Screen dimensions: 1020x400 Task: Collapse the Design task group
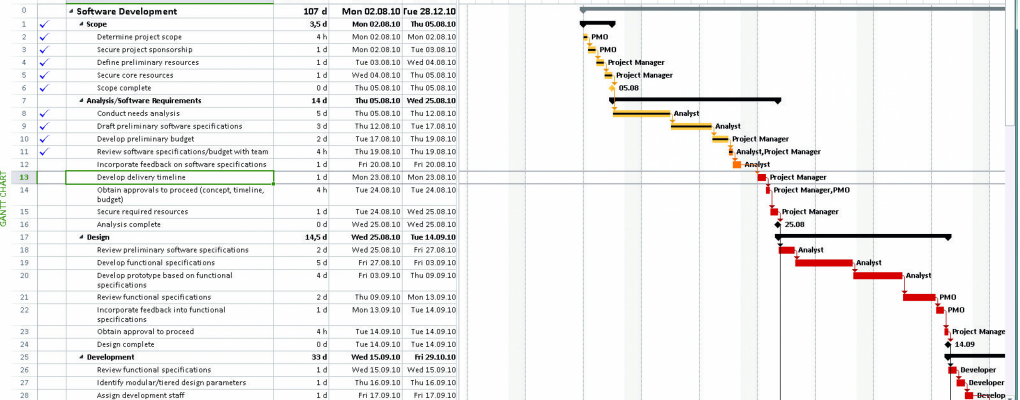(x=82, y=237)
